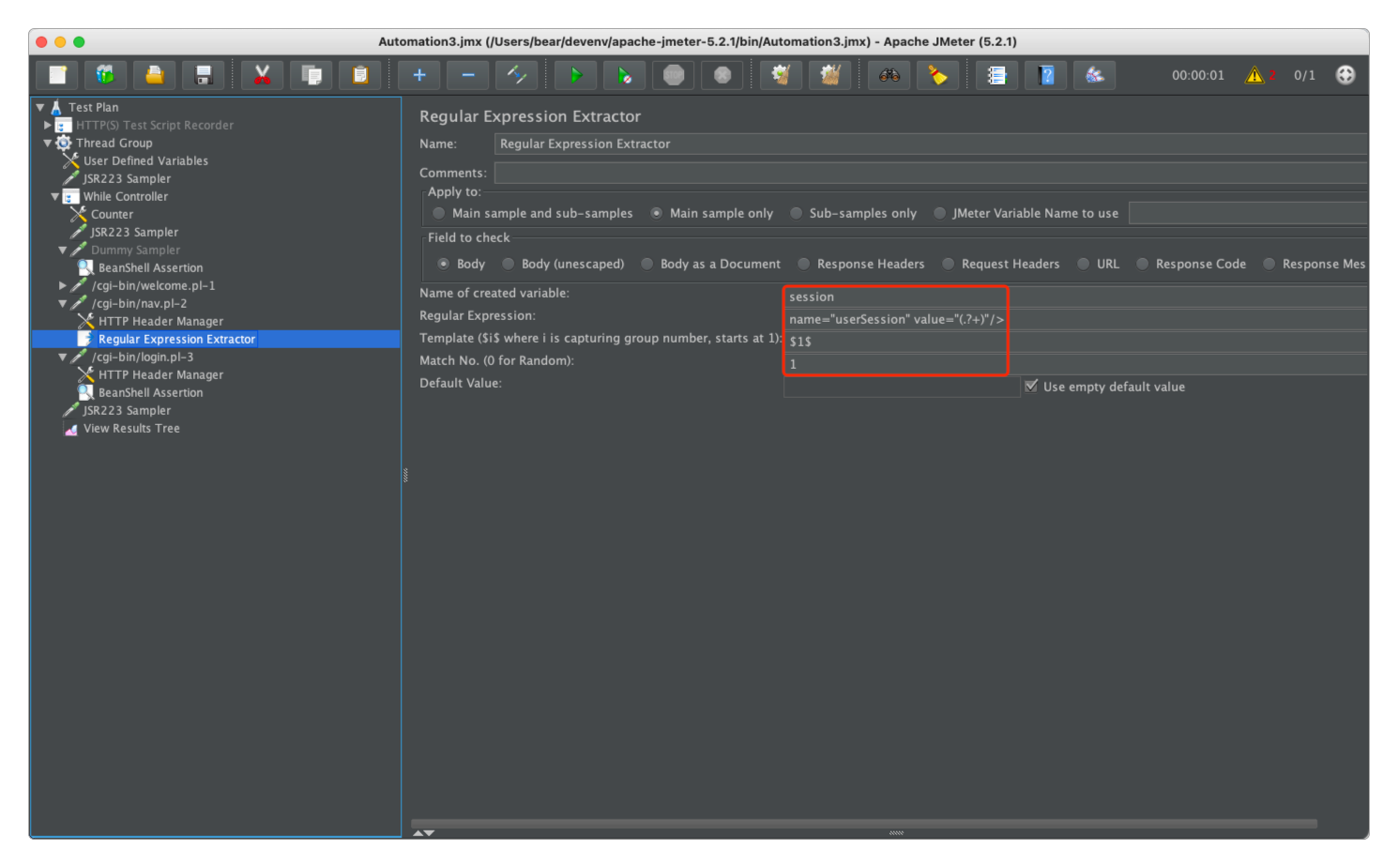Click the Name input field
The image size is (1398, 868).
point(930,144)
